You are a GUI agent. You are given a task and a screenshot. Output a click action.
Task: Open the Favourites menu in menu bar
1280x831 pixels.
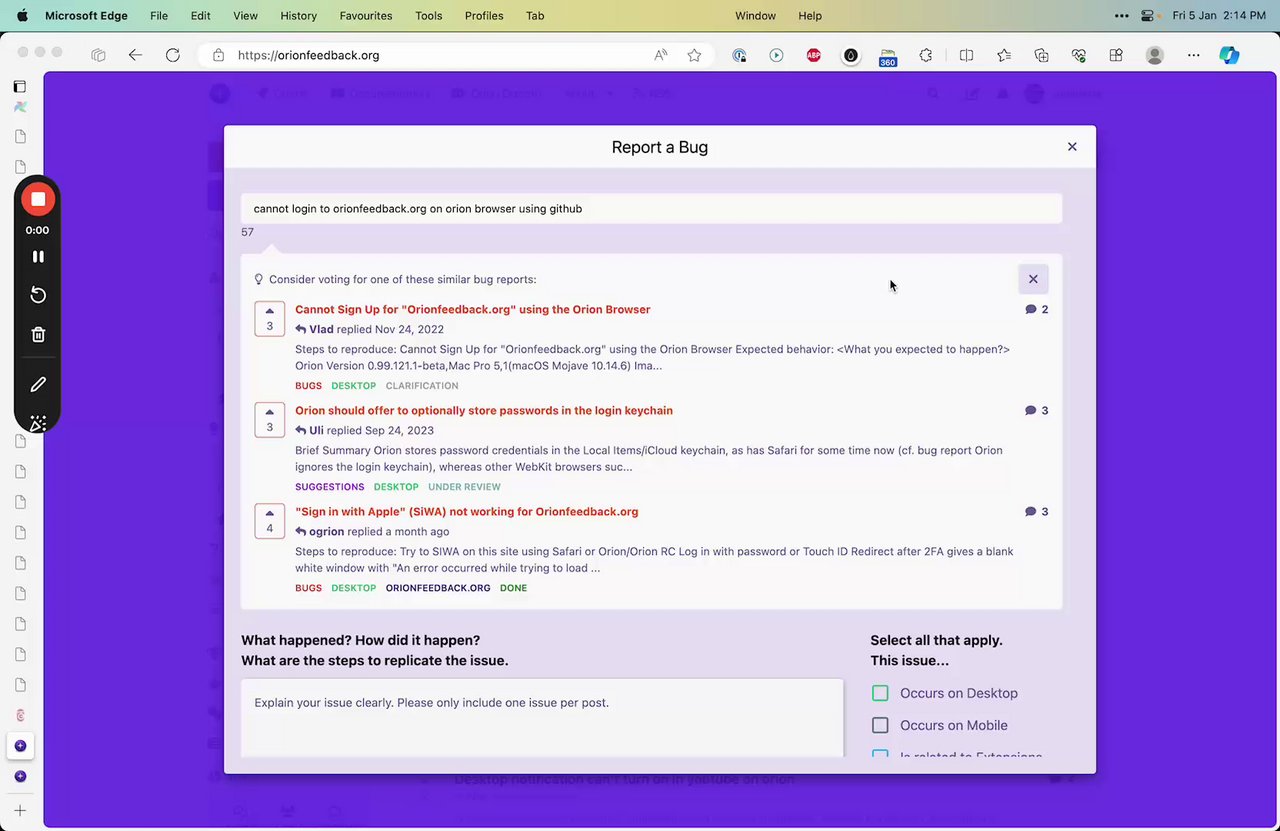[364, 16]
